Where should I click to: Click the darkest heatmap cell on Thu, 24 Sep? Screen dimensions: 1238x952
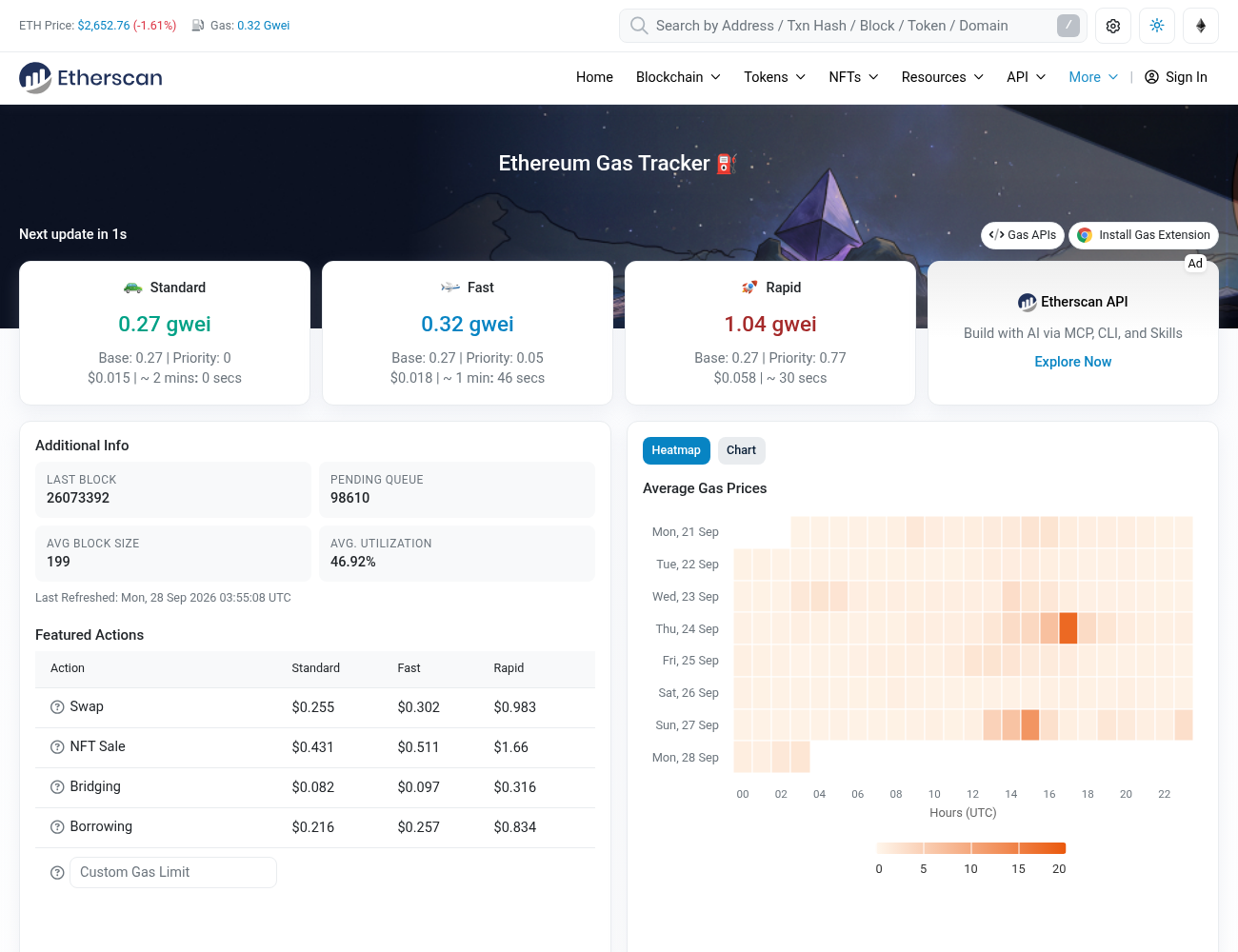[x=1068, y=629]
